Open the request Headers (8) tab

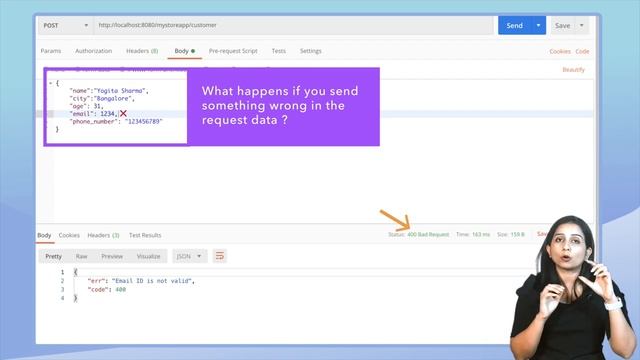point(142,51)
